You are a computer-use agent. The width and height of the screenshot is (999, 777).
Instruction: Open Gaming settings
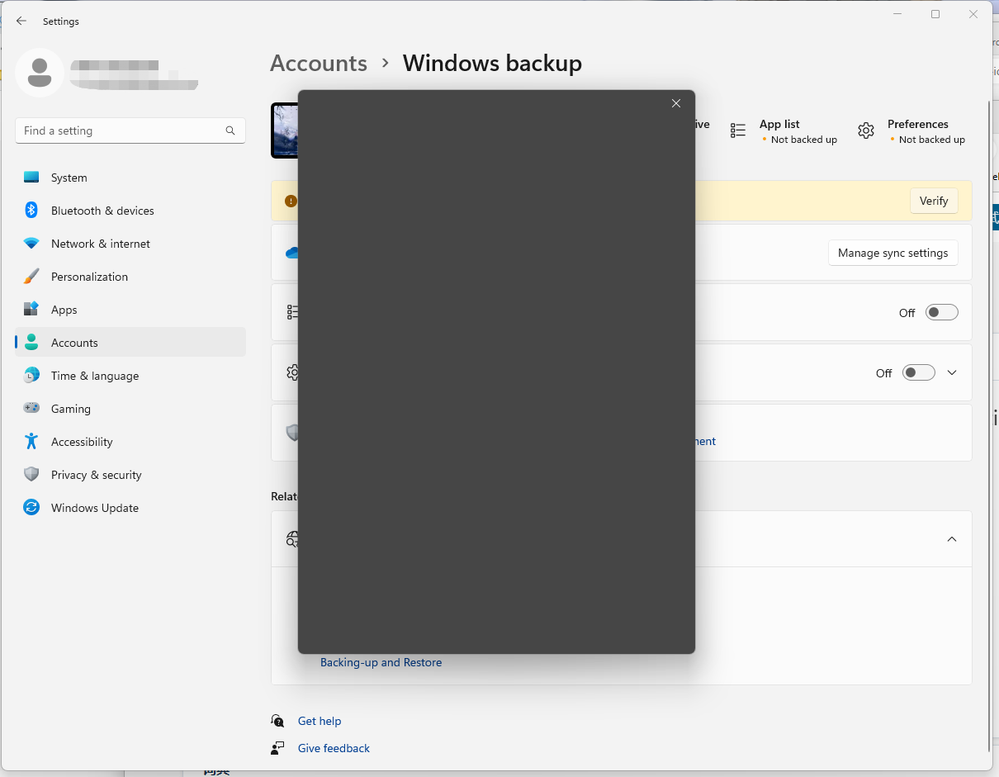130,409
